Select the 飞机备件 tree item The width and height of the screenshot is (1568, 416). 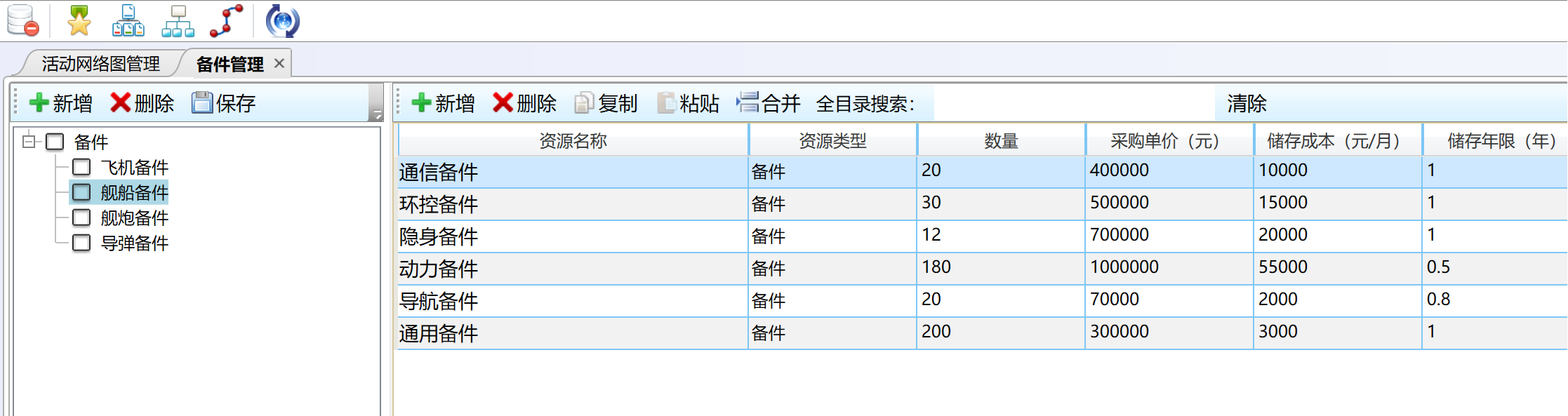pos(135,167)
